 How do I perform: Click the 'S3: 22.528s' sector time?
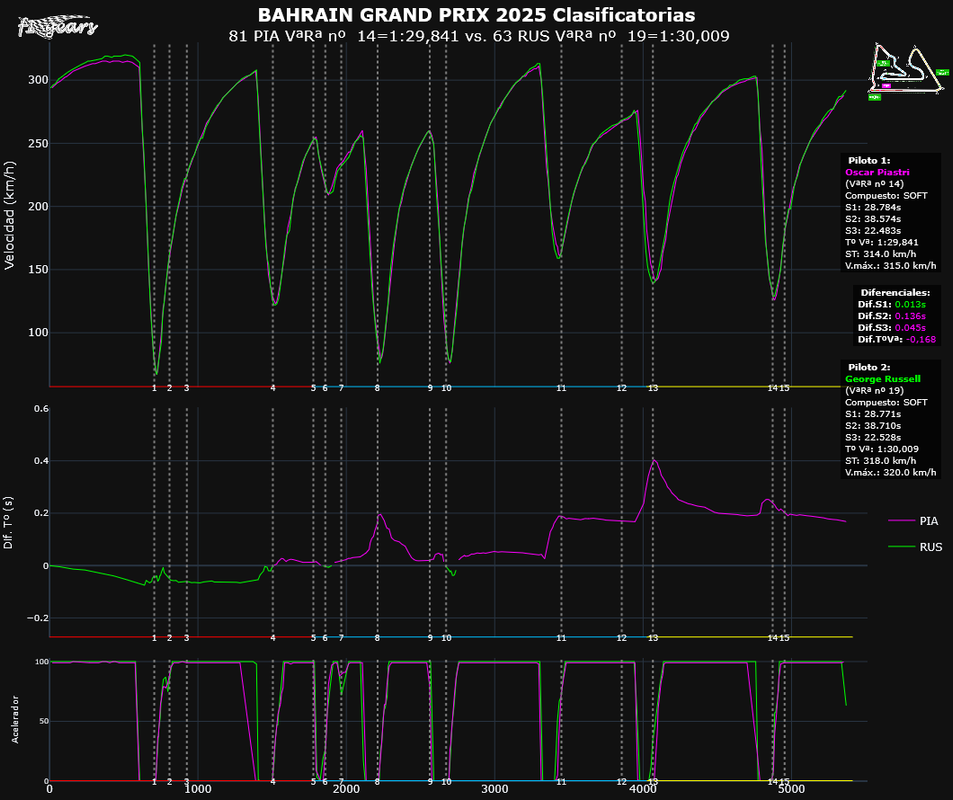point(873,437)
